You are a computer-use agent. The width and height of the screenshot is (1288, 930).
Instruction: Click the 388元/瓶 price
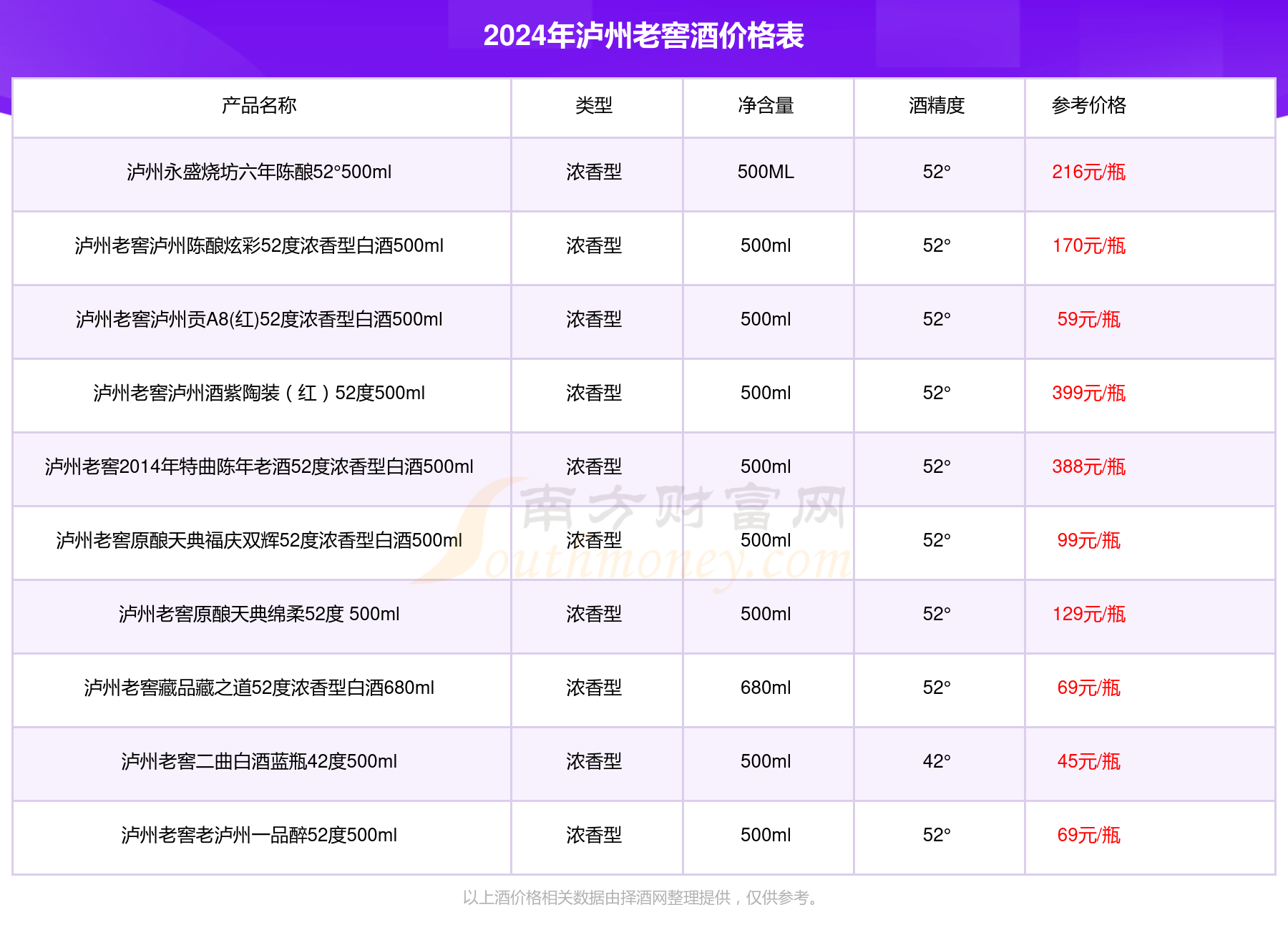pos(1088,466)
